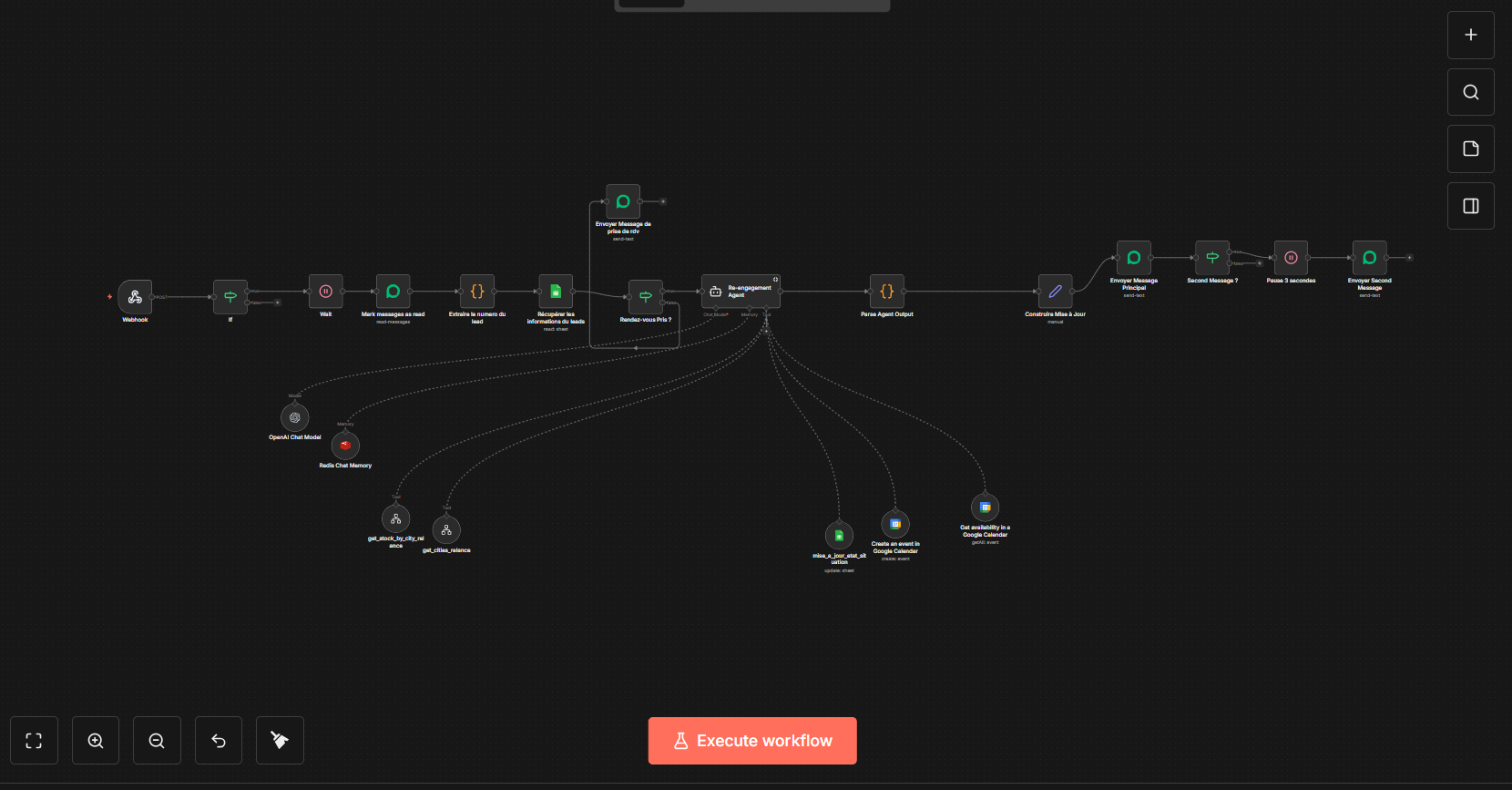Open the Re-engagement Agent node
This screenshot has height=790, width=1512.
click(x=741, y=292)
